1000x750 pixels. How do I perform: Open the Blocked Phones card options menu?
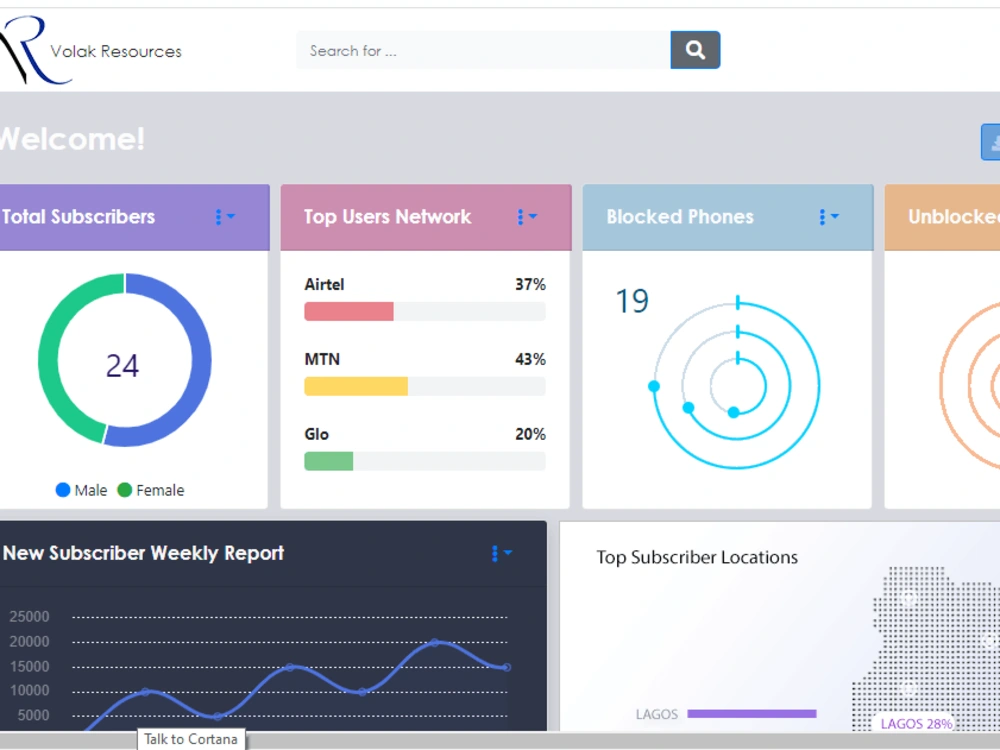[x=828, y=217]
